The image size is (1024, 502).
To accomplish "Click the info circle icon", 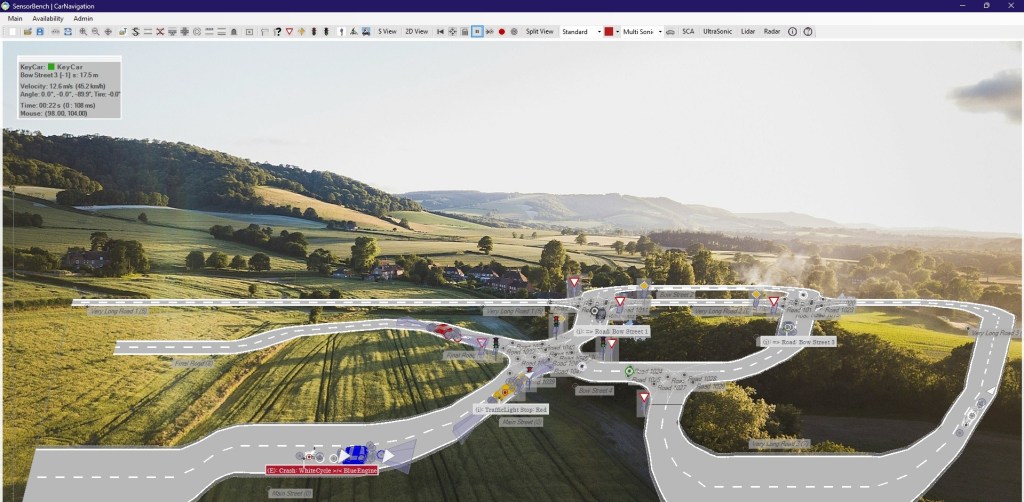I will 793,32.
